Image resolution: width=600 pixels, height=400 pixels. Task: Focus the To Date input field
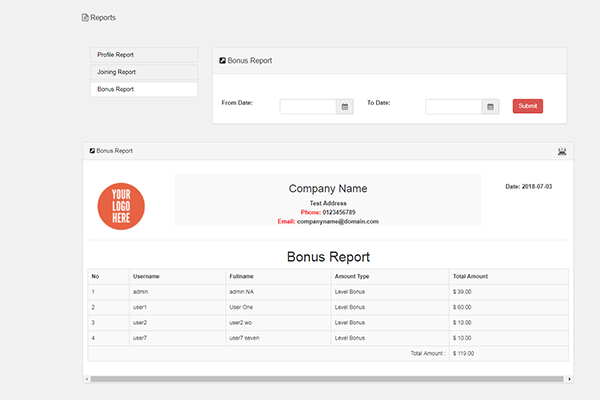[453, 106]
